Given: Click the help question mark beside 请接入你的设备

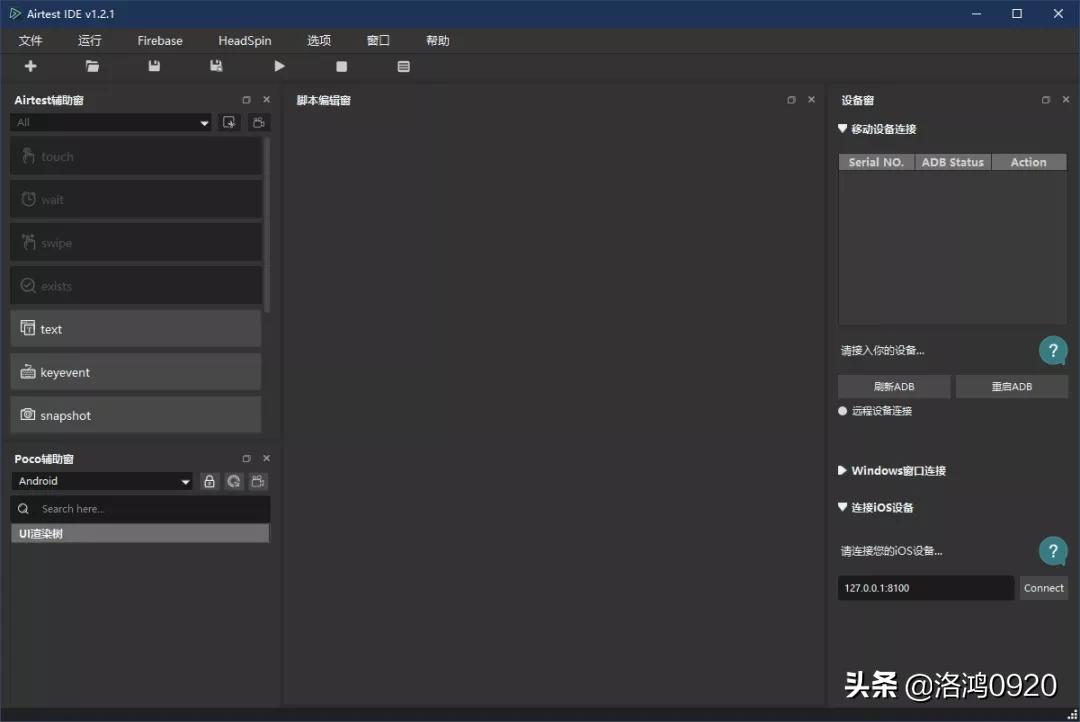Looking at the screenshot, I should point(1053,350).
